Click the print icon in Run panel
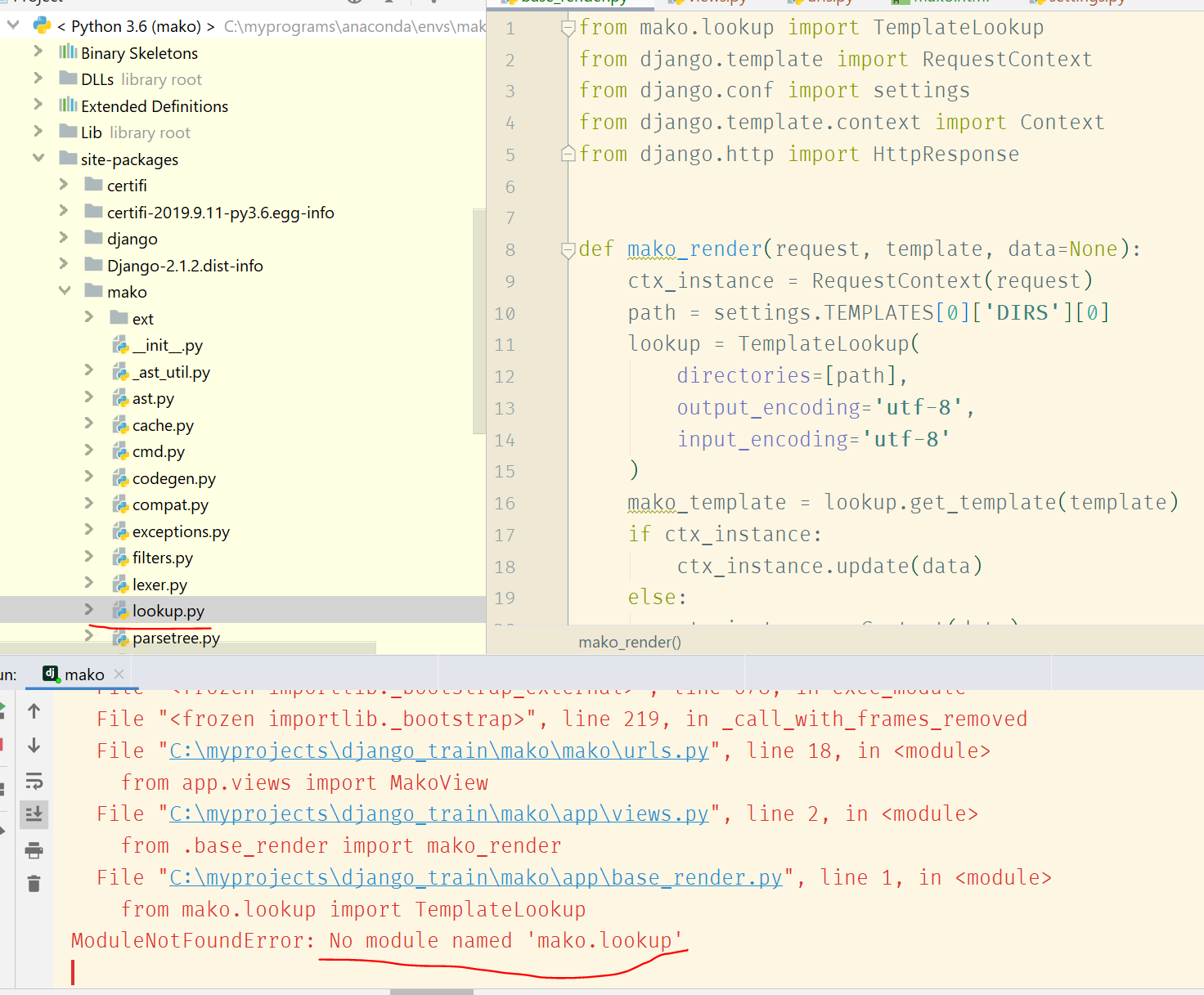Image resolution: width=1204 pixels, height=995 pixels. click(34, 850)
